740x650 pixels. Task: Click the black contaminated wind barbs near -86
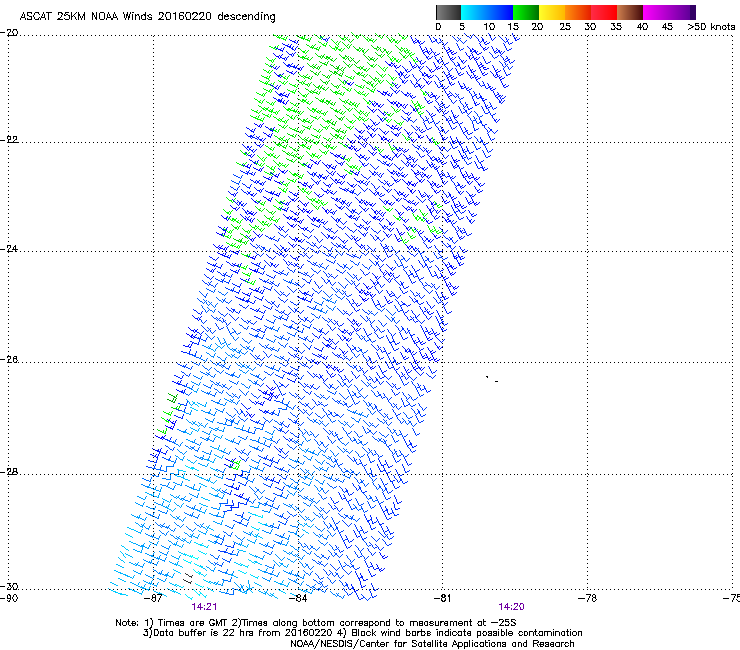188,579
